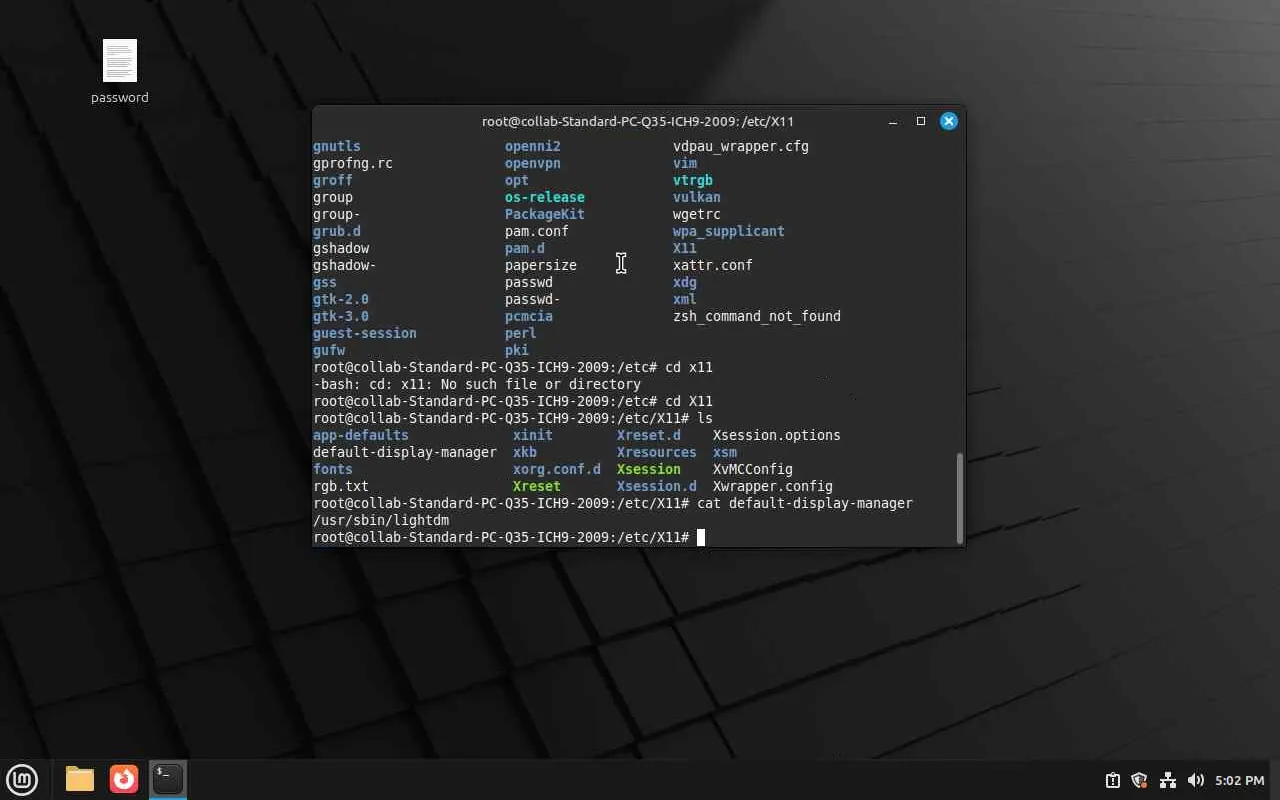This screenshot has height=800, width=1280.
Task: Minimize the terminal window
Action: coord(893,121)
